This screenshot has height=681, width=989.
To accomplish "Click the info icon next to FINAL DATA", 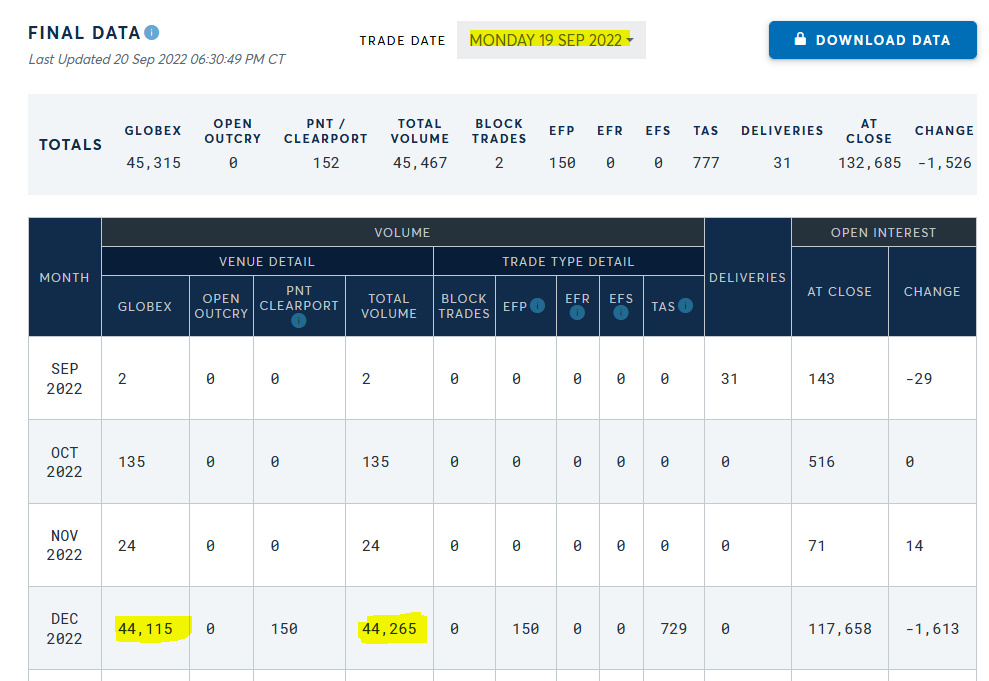I will tap(151, 32).
